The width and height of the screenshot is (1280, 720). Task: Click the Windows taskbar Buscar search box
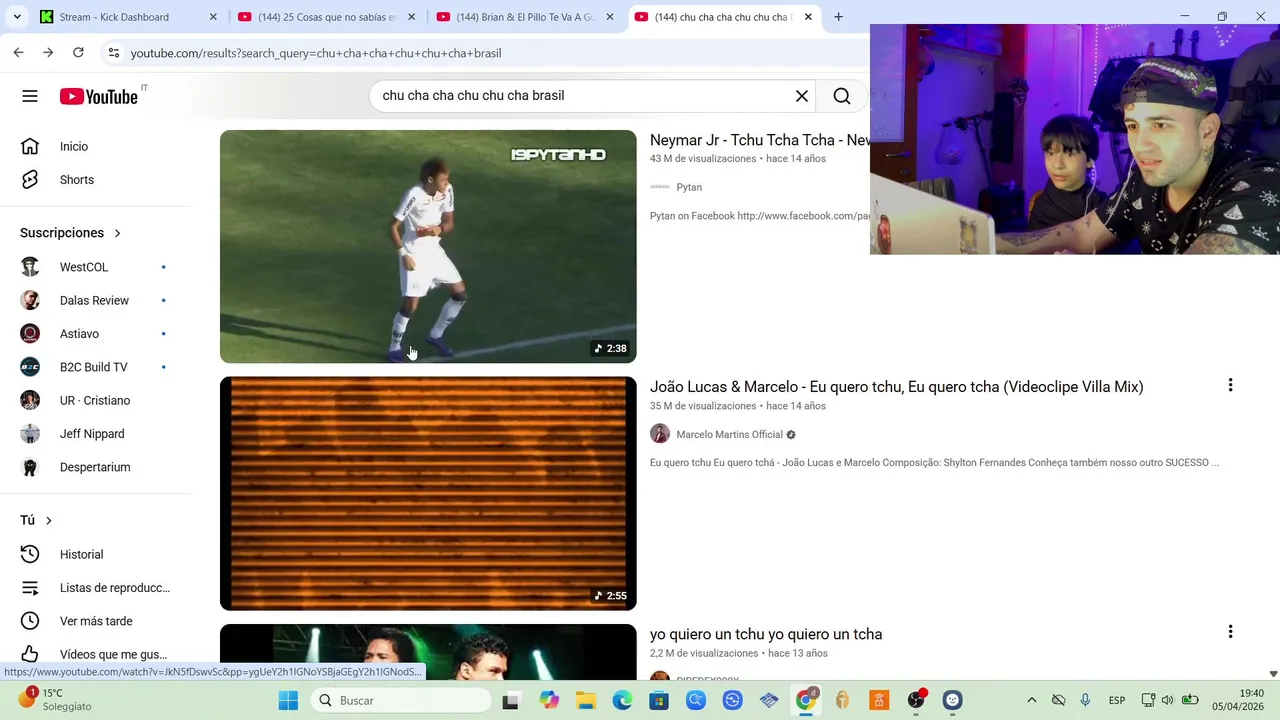399,700
